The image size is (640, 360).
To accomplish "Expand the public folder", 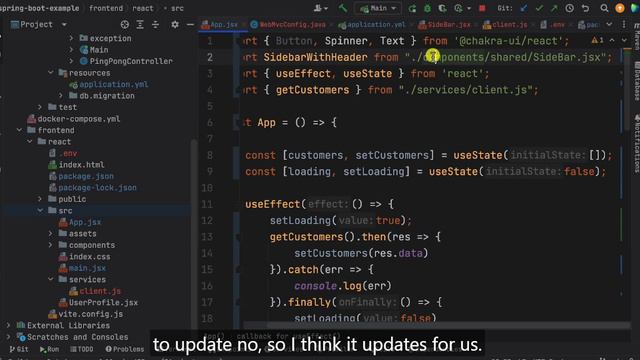I will point(40,199).
